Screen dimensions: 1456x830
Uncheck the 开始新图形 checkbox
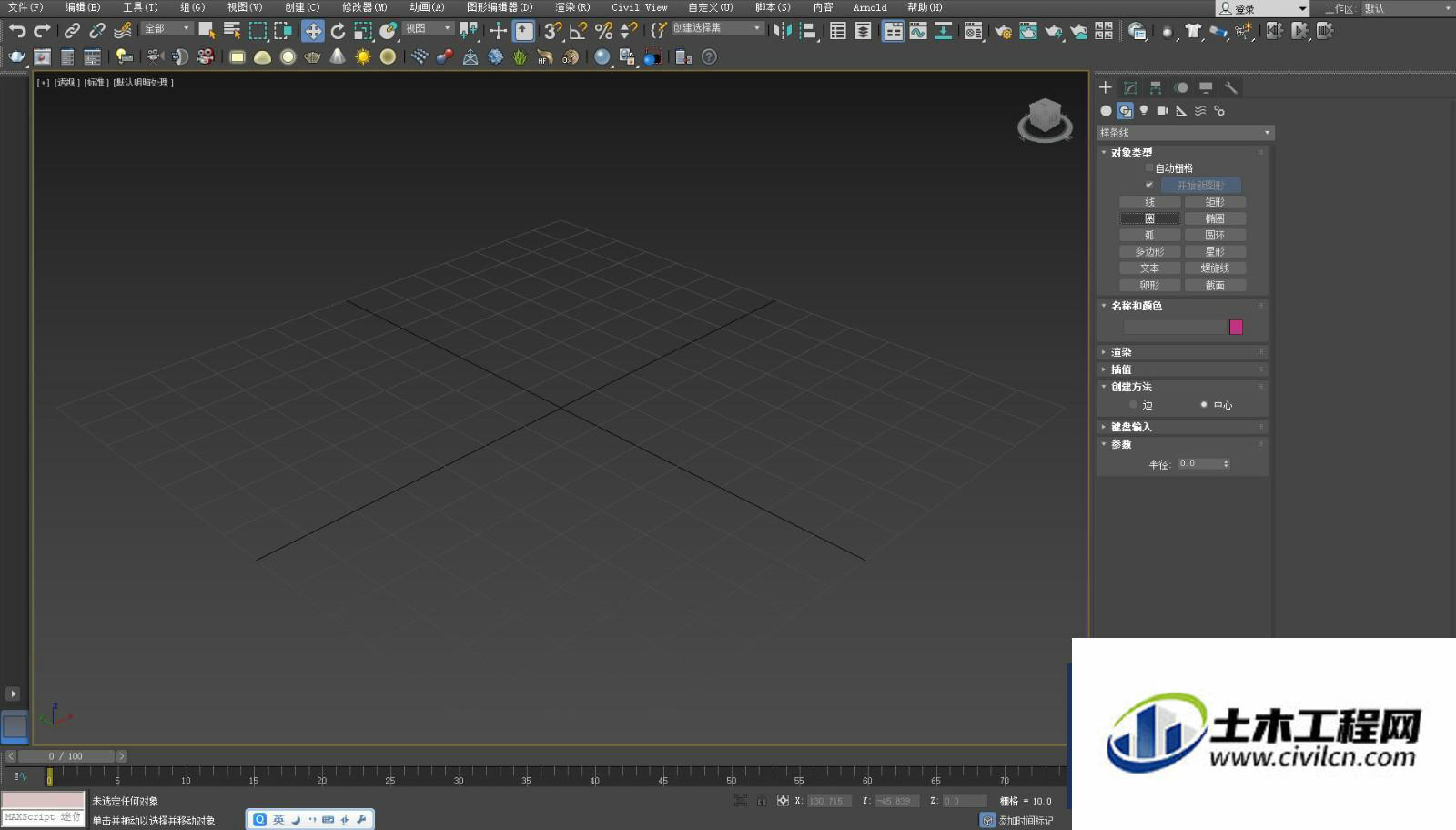(1148, 185)
